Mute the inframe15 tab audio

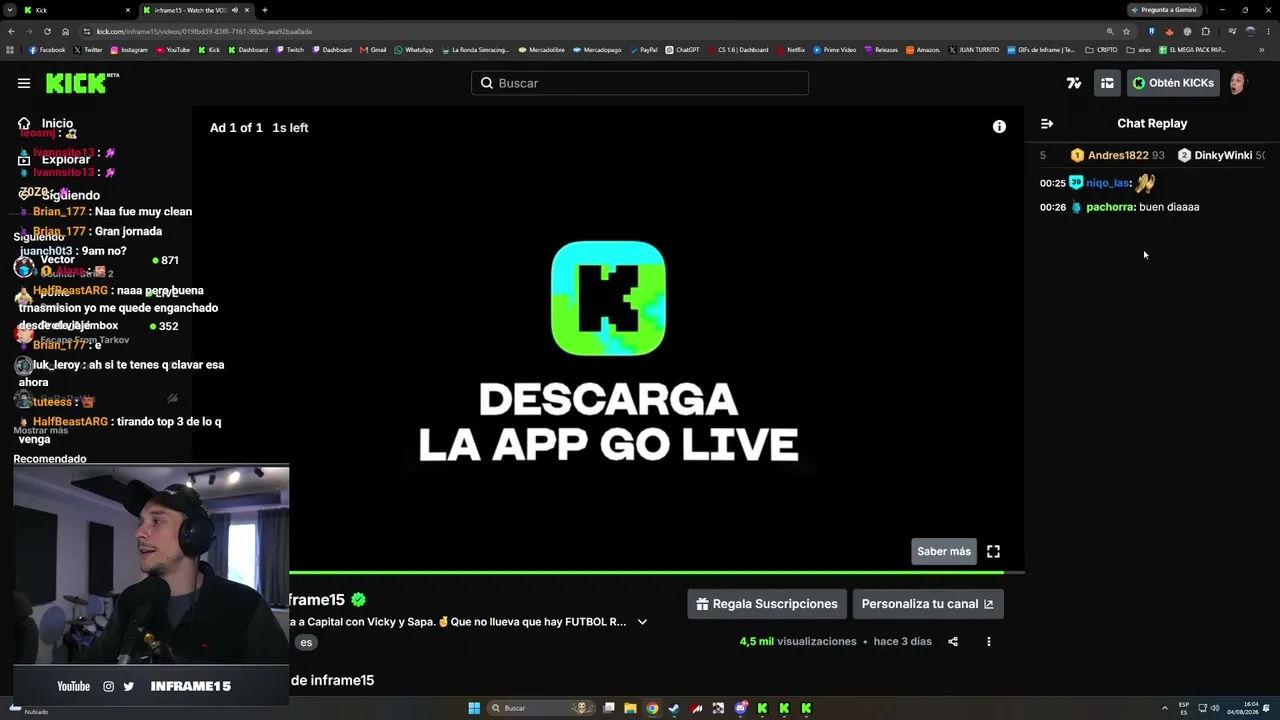[235, 10]
